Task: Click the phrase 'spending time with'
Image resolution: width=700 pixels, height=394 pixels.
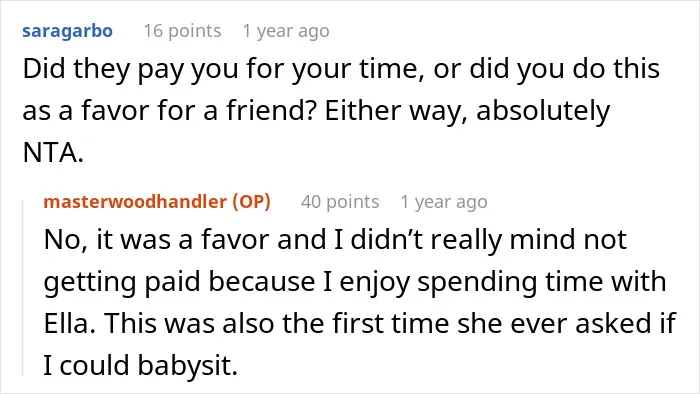Action: pos(542,283)
